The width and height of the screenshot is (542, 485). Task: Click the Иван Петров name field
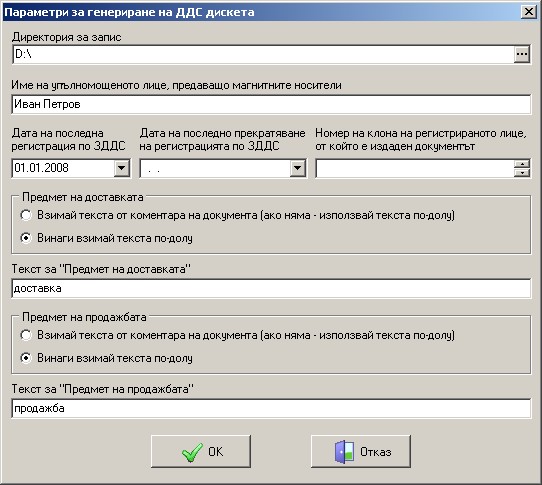[x=271, y=104]
